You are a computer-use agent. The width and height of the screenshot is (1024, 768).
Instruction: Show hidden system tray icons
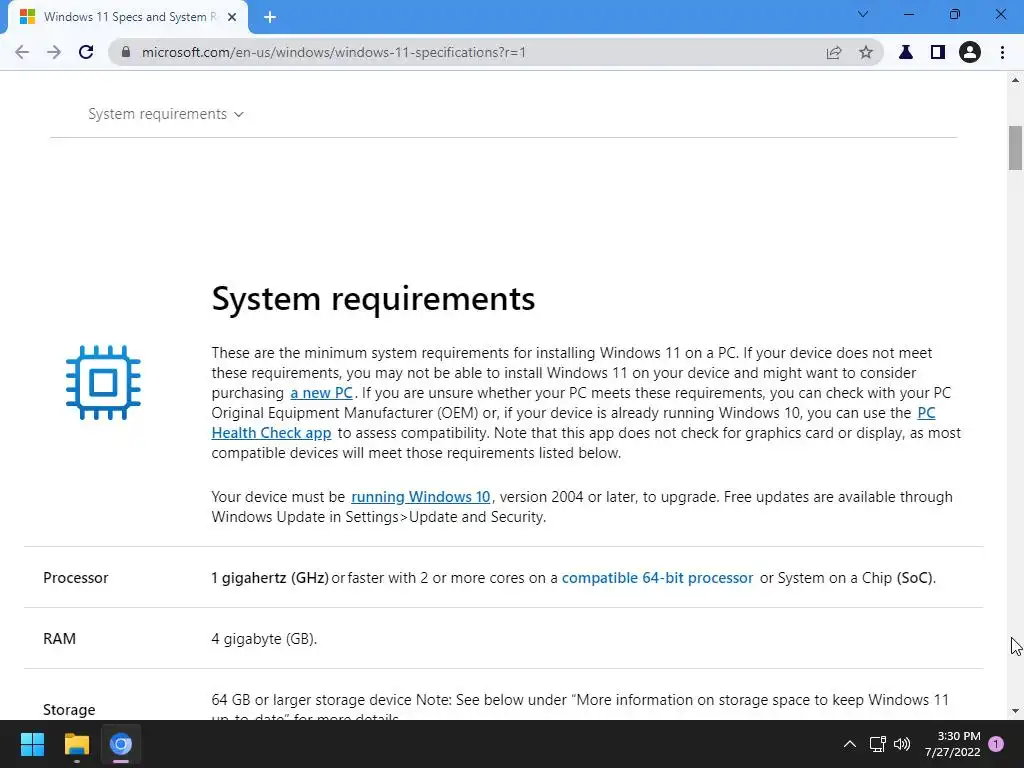(850, 744)
